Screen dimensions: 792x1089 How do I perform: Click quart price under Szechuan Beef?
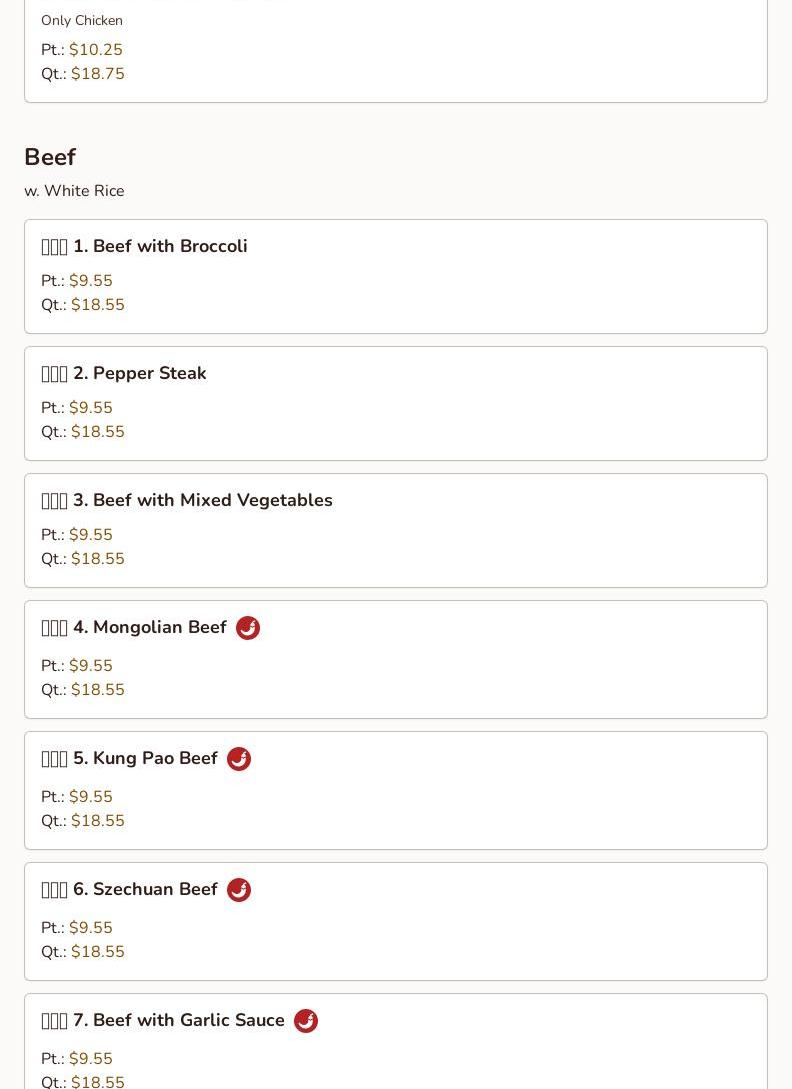[x=97, y=952]
